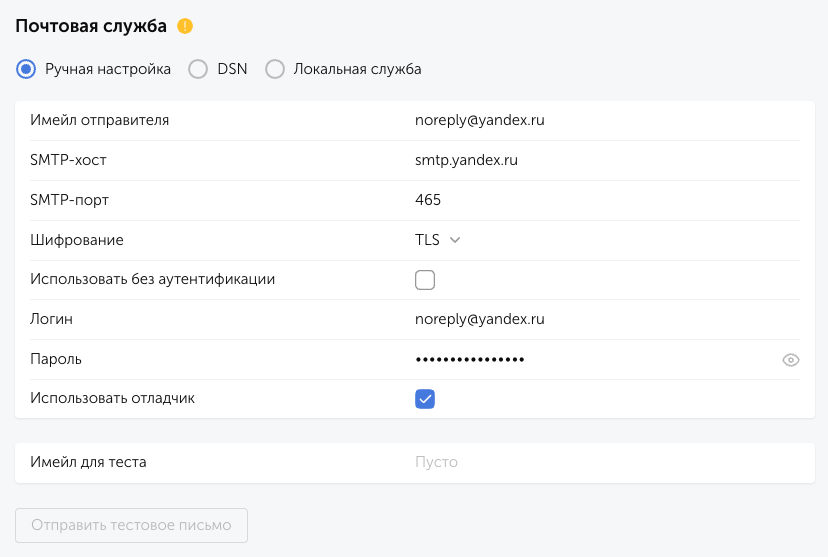Click the Использовать без аутентификации label
Image resolution: width=828 pixels, height=557 pixels.
tap(153, 279)
